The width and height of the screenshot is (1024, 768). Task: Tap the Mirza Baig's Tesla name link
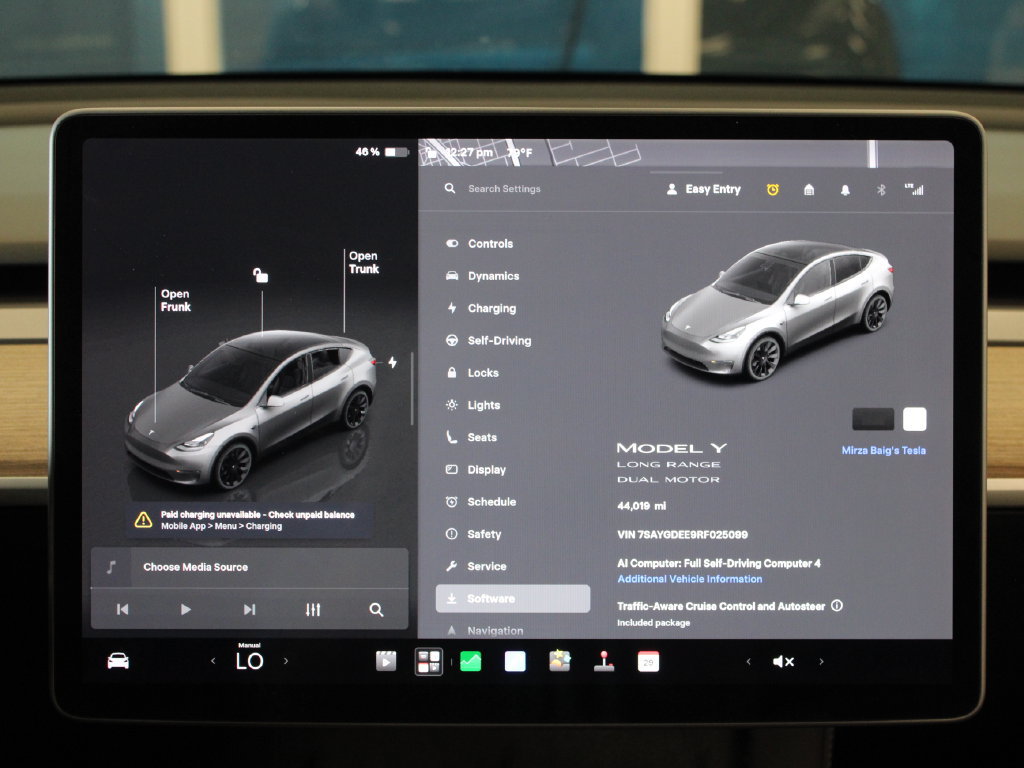pos(884,450)
